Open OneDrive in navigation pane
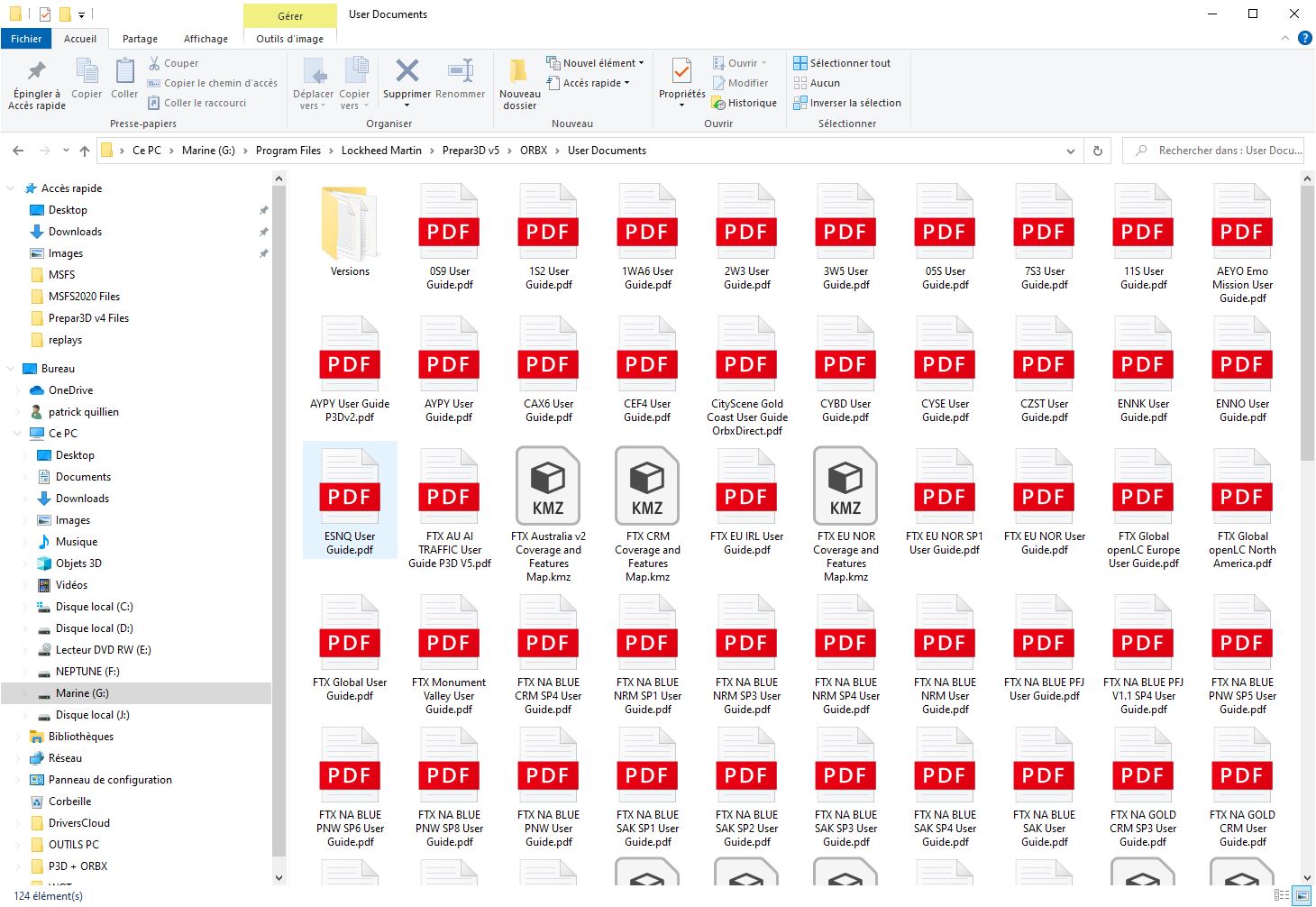Image resolution: width=1316 pixels, height=907 pixels. click(70, 390)
